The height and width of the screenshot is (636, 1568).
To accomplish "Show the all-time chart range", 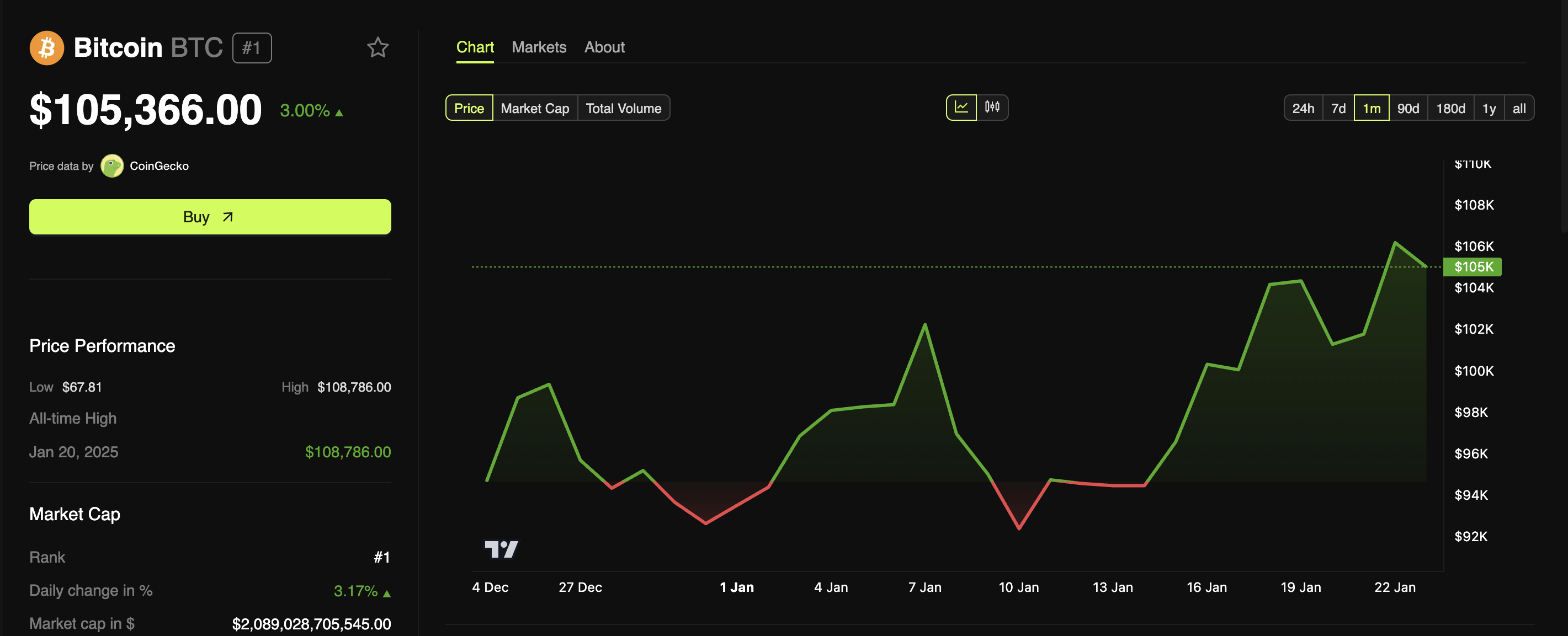I will (1519, 108).
